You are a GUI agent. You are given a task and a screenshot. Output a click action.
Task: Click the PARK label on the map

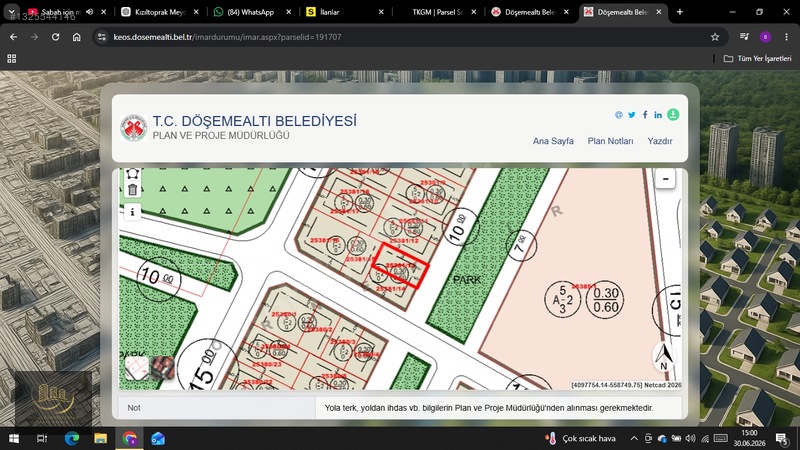(x=467, y=280)
